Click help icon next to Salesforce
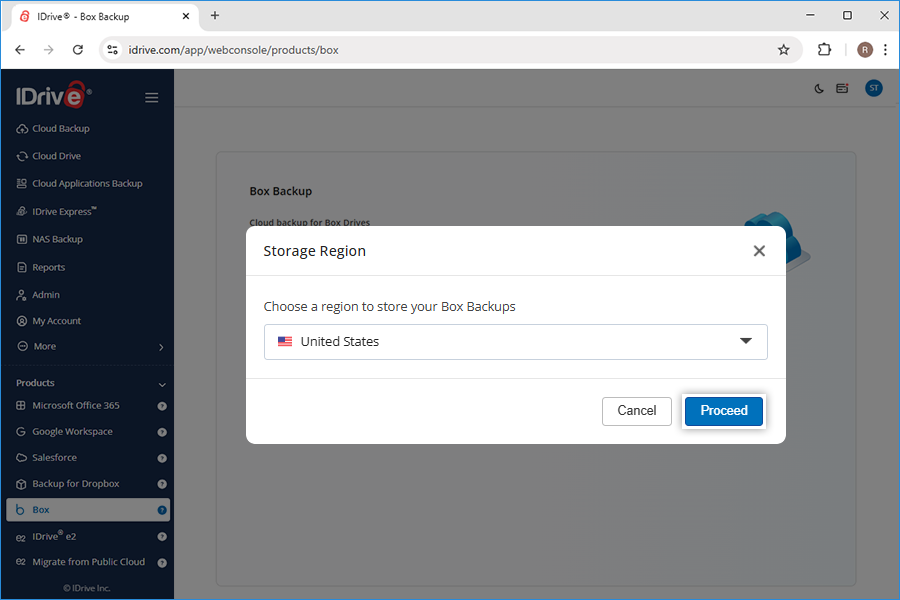The width and height of the screenshot is (900, 600). coord(162,458)
